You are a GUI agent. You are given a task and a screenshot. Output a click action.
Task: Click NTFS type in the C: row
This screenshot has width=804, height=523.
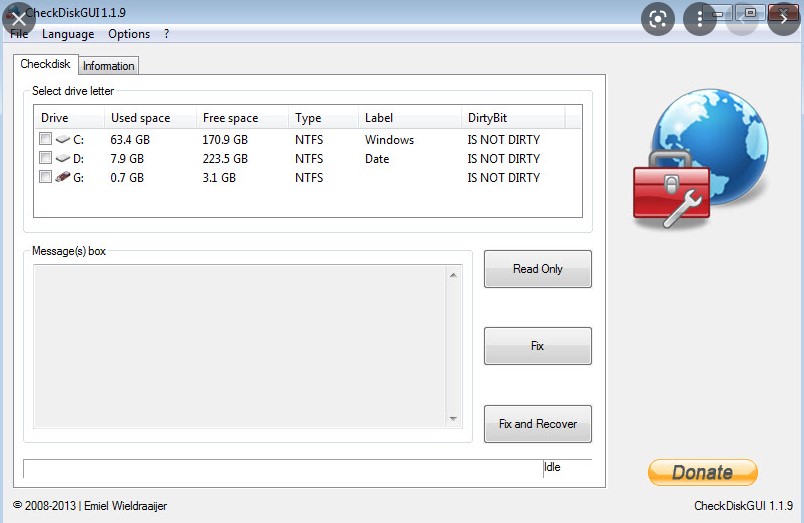[309, 139]
